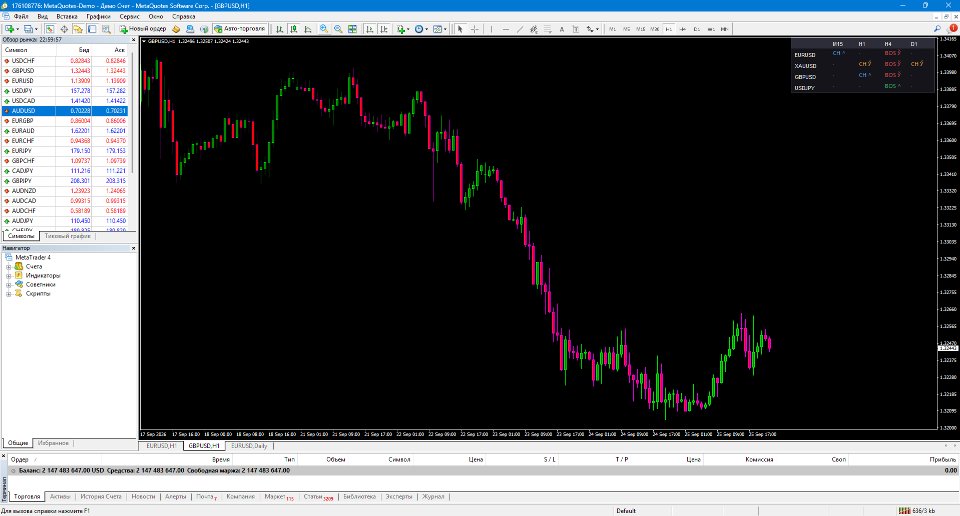
Task: Open the Вид menu
Action: click(42, 17)
